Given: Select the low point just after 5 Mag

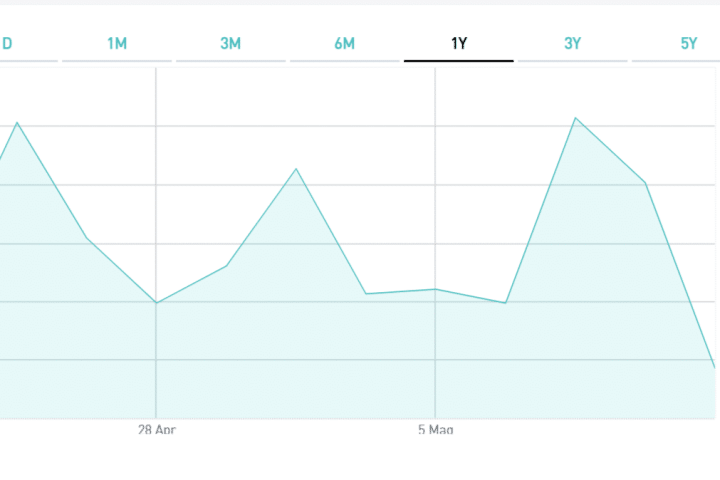Looking at the screenshot, I should [x=505, y=302].
